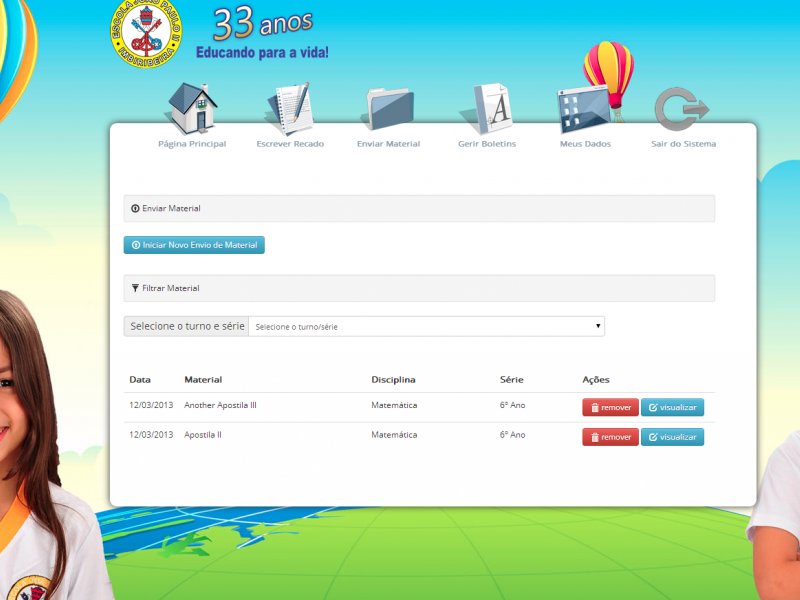Click the dropdown arrow of turno/série selector
Viewport: 800px width, 600px height.
[597, 326]
